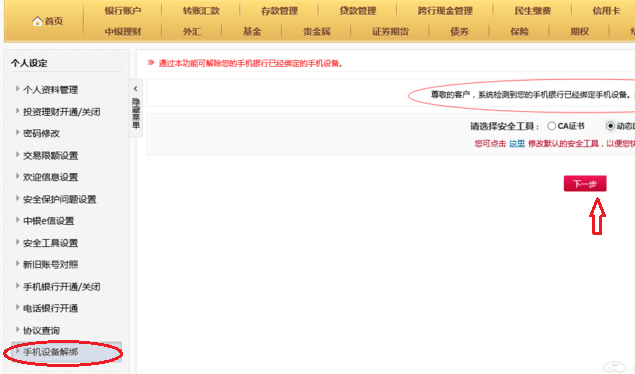This screenshot has width=635, height=374.
Task: Open 跨行现金管理 menu
Action: pyautogui.click(x=445, y=11)
